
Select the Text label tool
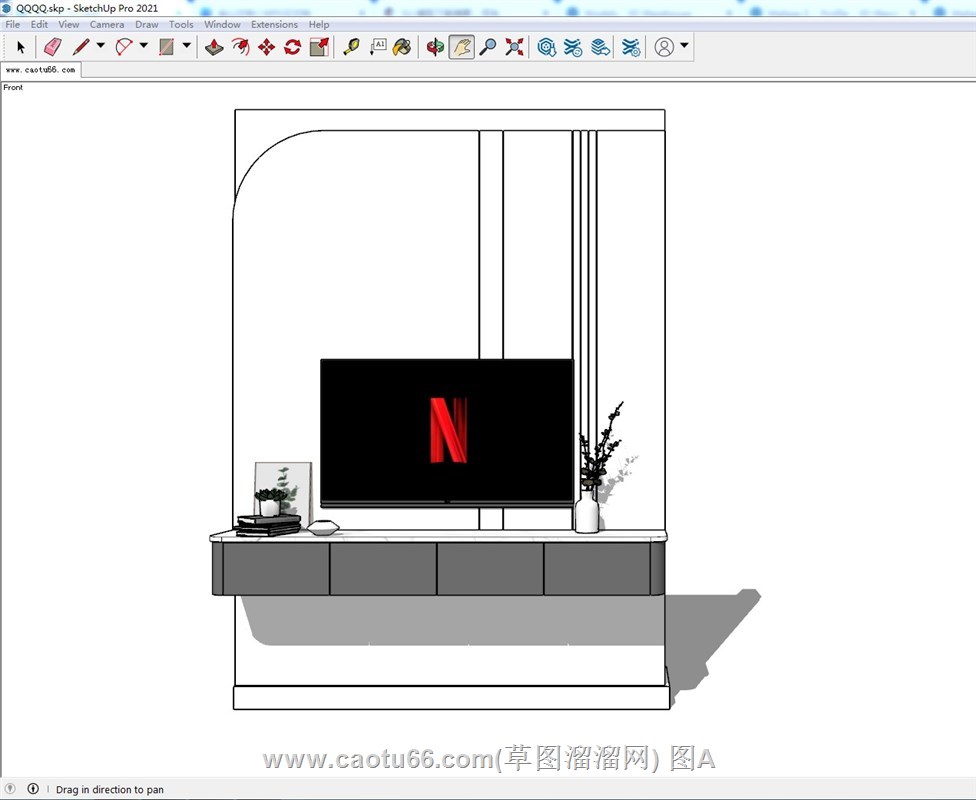[x=377, y=47]
